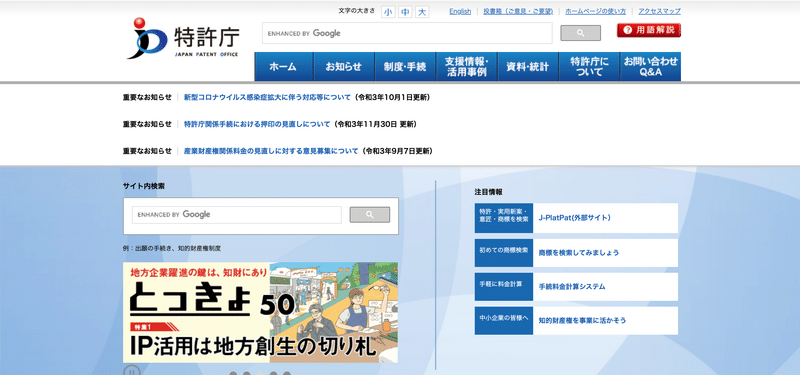The width and height of the screenshot is (800, 375).
Task: Set text size to small (小)
Action: [x=388, y=12]
